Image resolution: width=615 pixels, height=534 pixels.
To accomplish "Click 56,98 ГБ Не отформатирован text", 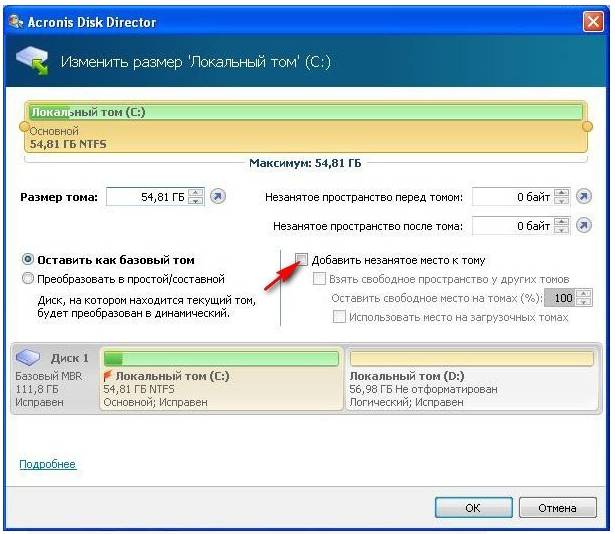I will (x=423, y=389).
